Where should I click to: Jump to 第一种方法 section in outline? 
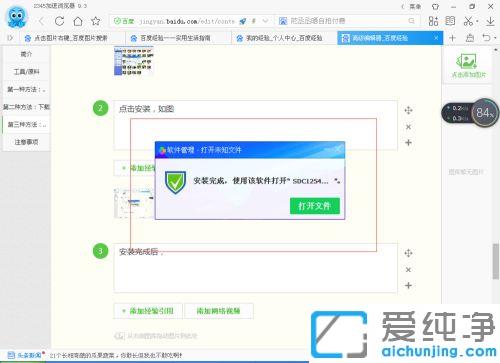point(26,89)
